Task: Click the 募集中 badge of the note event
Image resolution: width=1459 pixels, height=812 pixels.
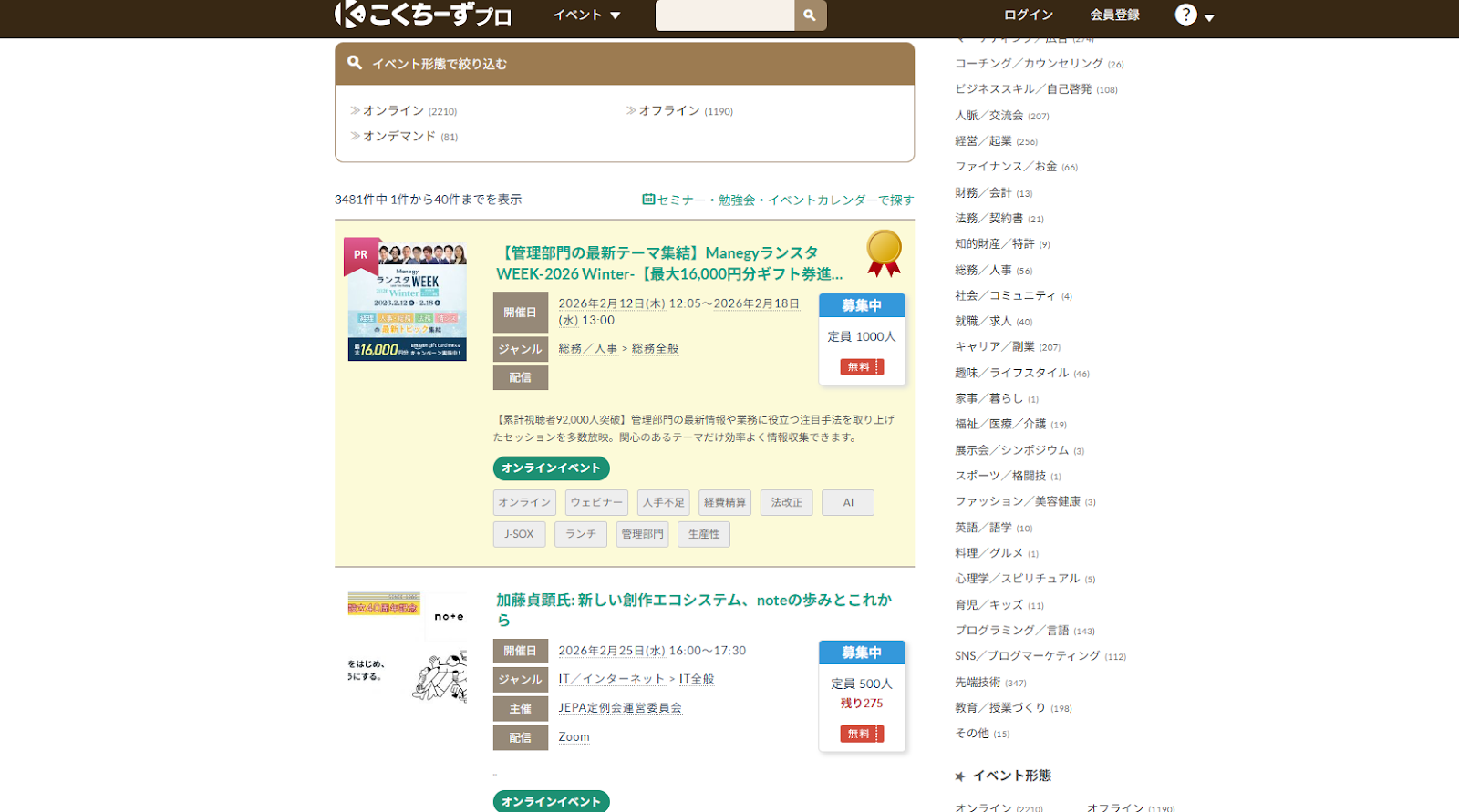Action: 862,653
